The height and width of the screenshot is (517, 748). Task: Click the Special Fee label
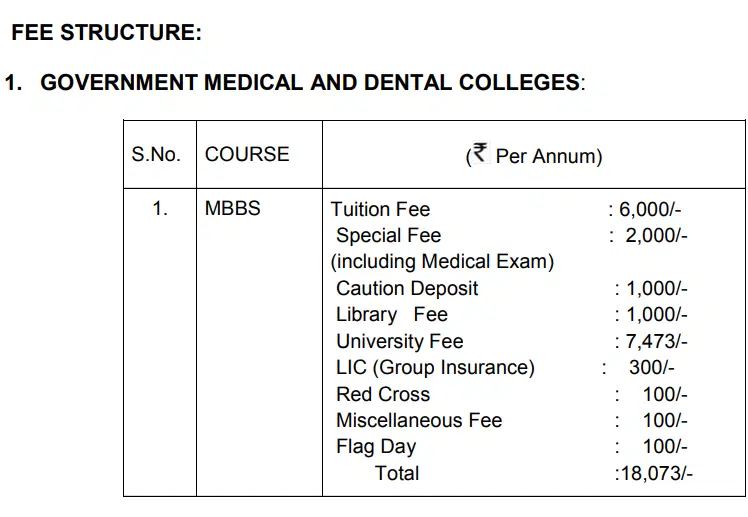pos(388,236)
